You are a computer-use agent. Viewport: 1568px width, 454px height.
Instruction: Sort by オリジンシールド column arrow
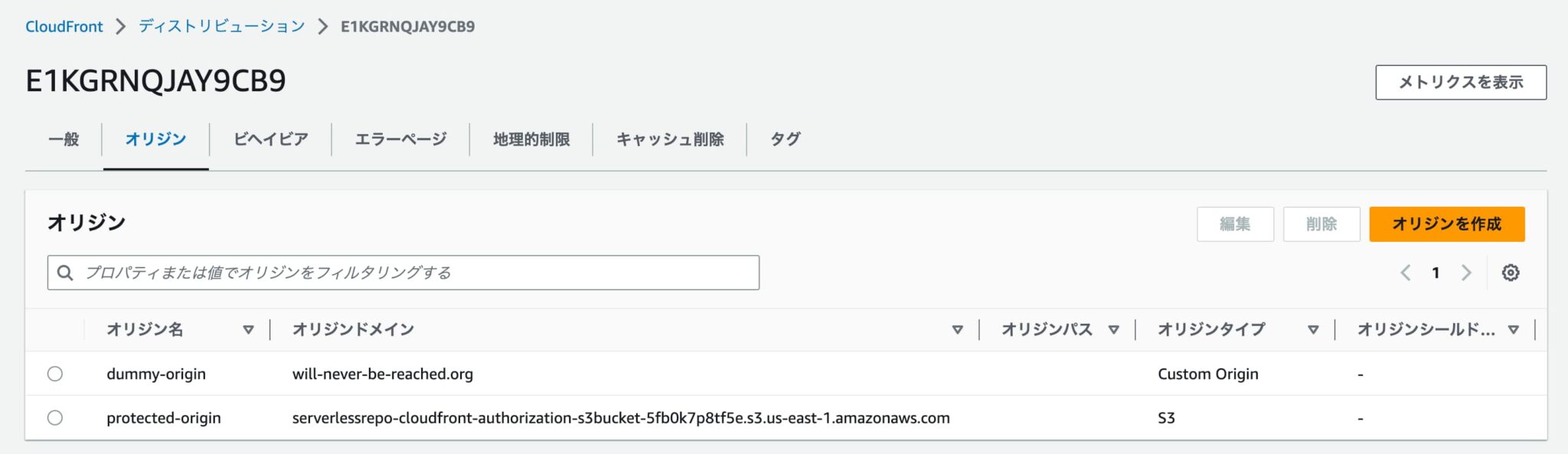(x=1513, y=330)
